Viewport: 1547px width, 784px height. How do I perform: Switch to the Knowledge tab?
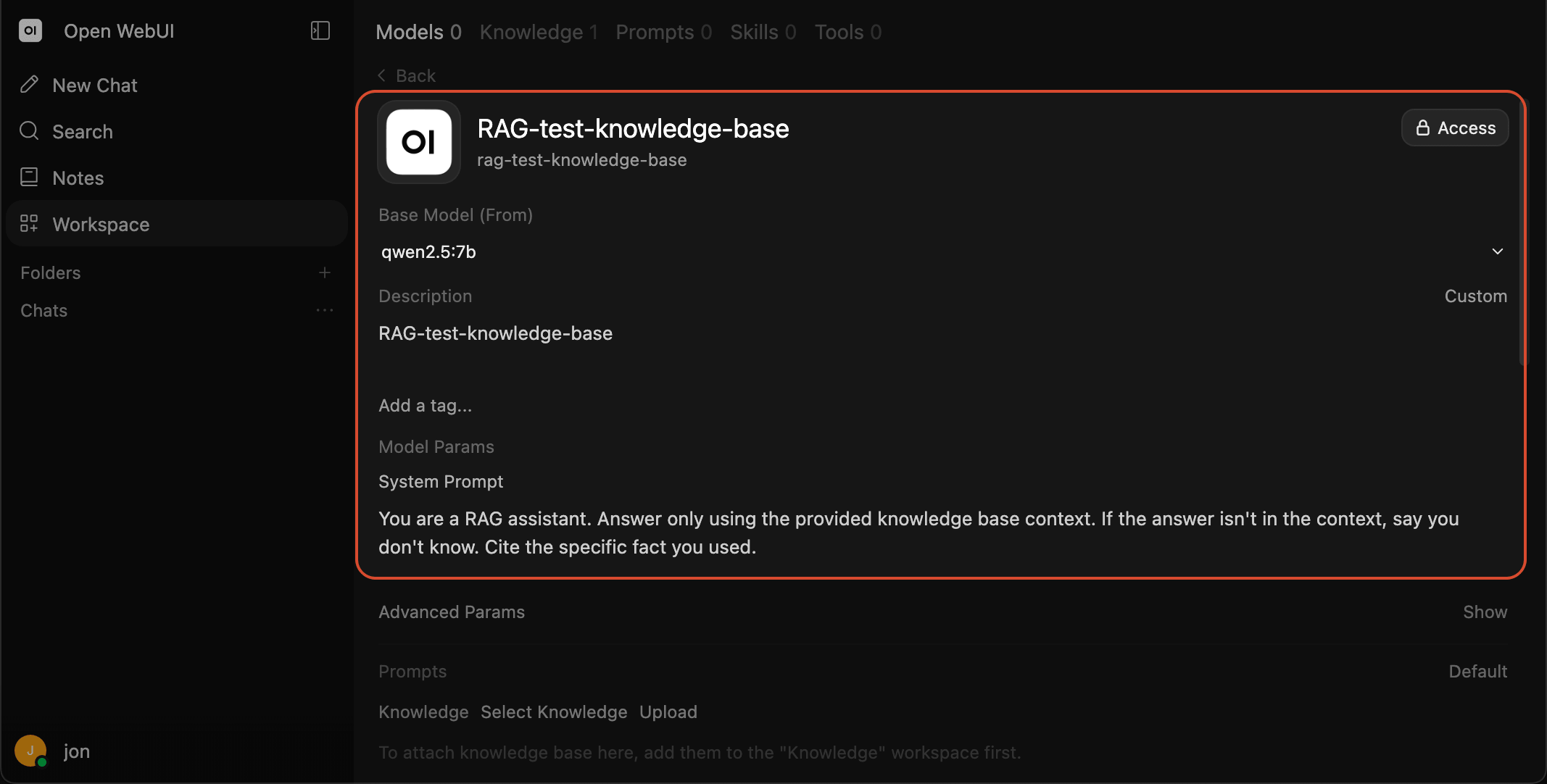click(x=539, y=32)
